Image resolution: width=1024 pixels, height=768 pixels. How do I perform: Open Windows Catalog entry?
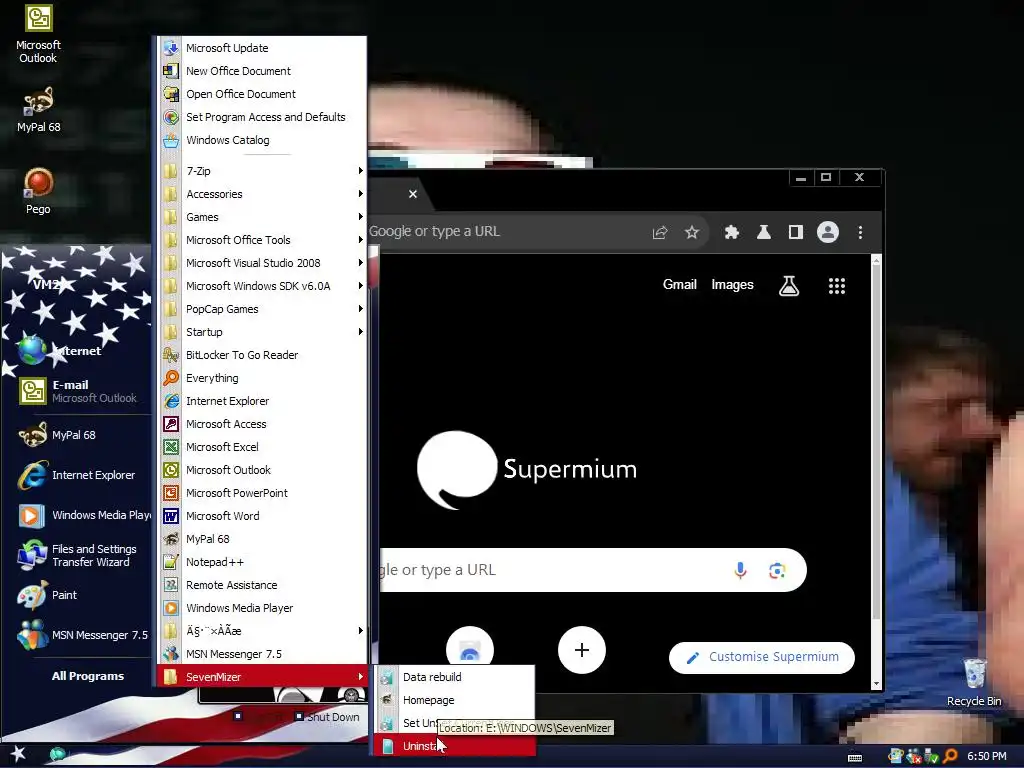[x=262, y=140]
